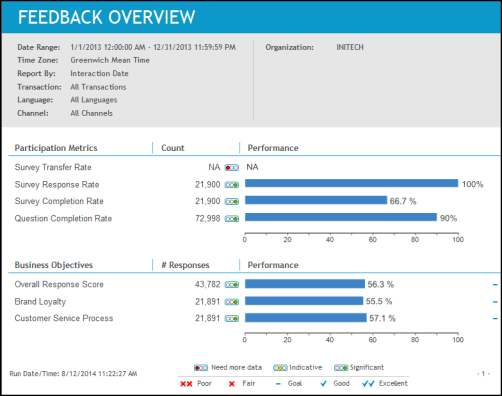502x396 pixels.
Task: Click the 'Question Completion Rate' row label
Action: pos(63,219)
